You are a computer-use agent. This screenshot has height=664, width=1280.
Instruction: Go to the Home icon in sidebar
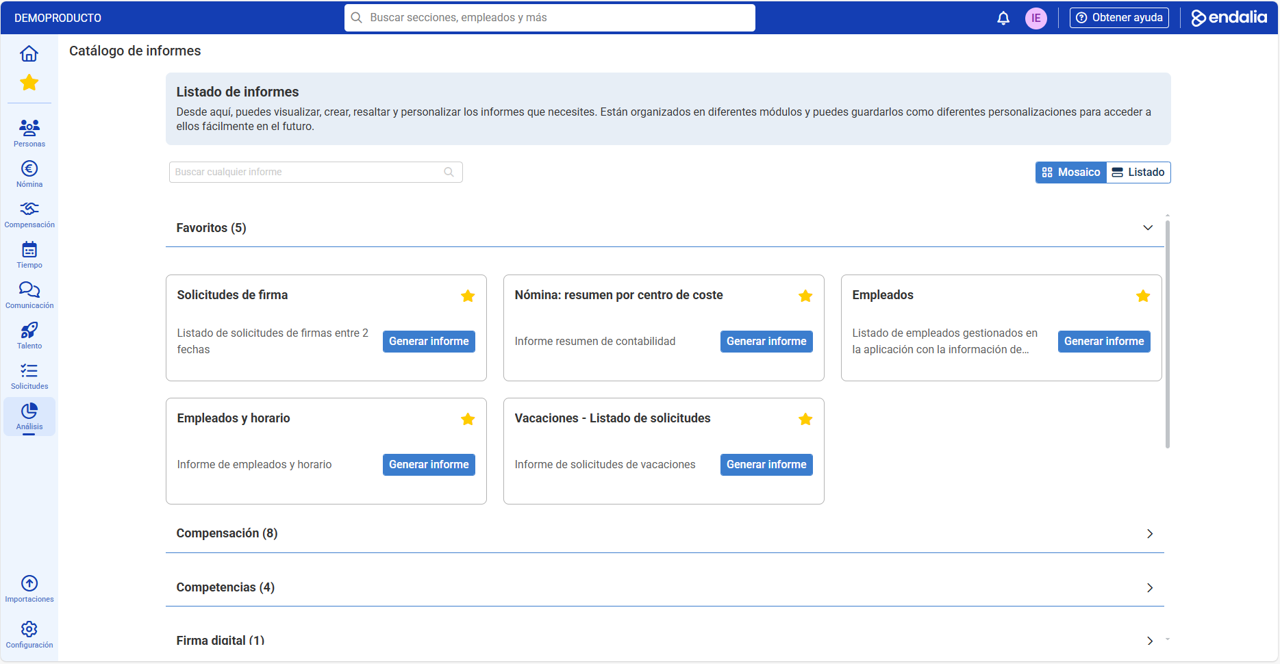tap(29, 53)
